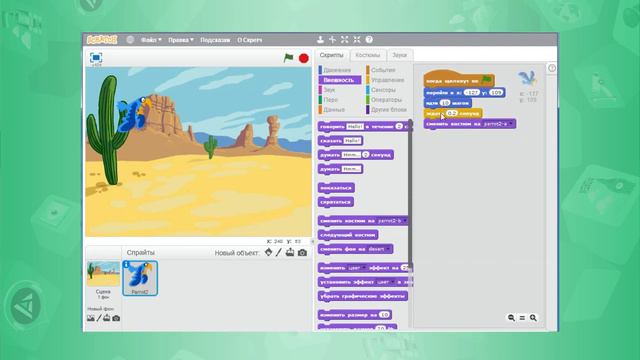Click the green flag to start
This screenshot has height=360, width=640.
pyautogui.click(x=289, y=58)
